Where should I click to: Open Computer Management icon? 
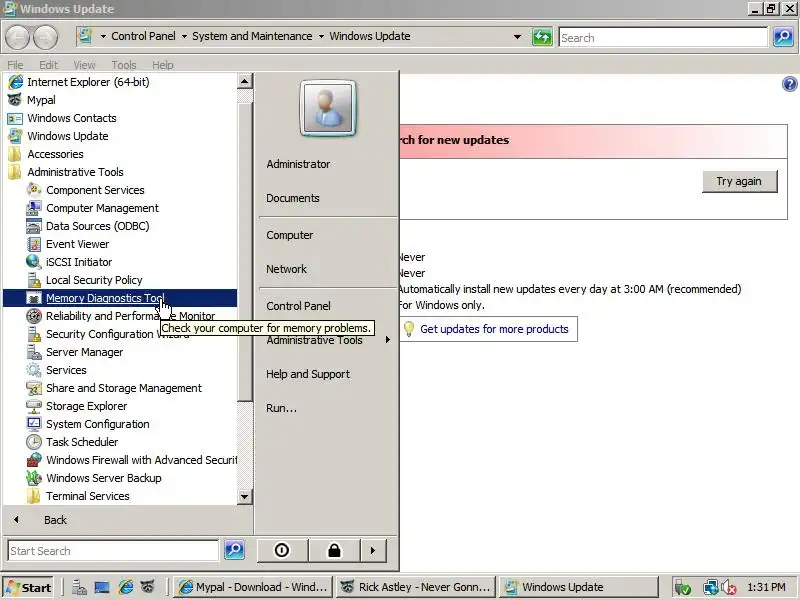coord(34,208)
